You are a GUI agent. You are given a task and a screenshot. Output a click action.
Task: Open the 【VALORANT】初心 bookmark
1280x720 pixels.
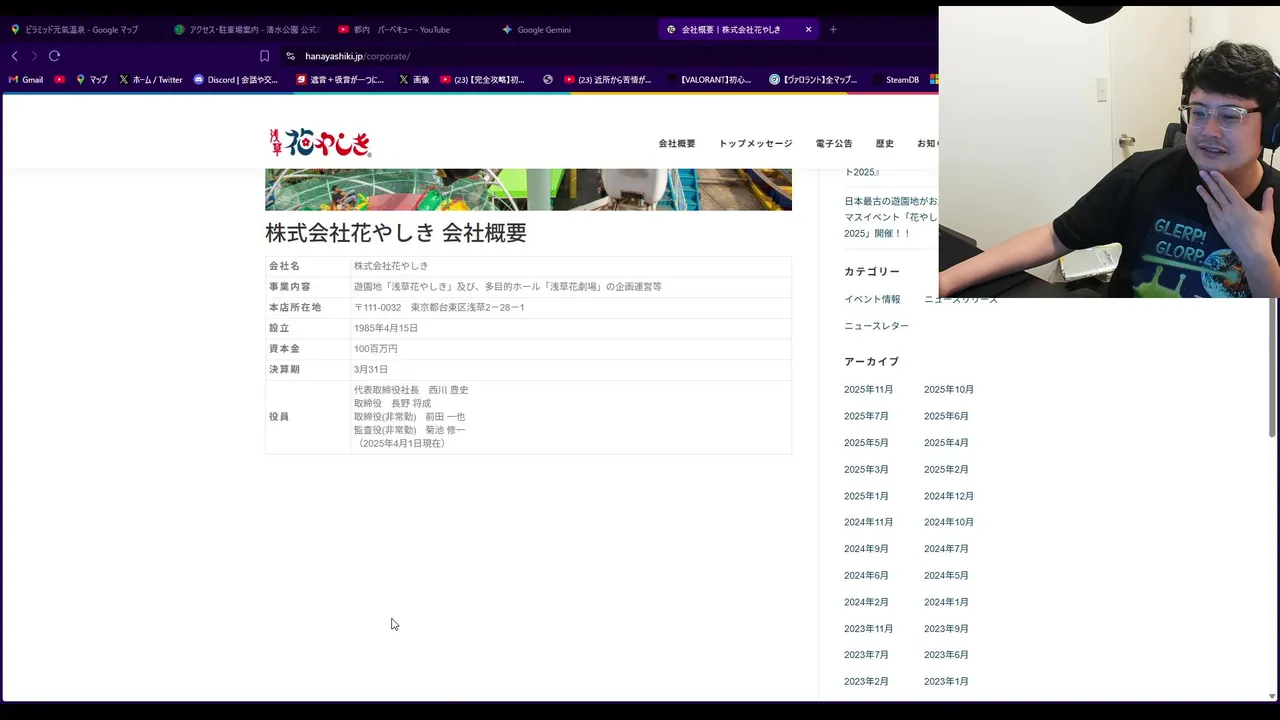click(708, 79)
